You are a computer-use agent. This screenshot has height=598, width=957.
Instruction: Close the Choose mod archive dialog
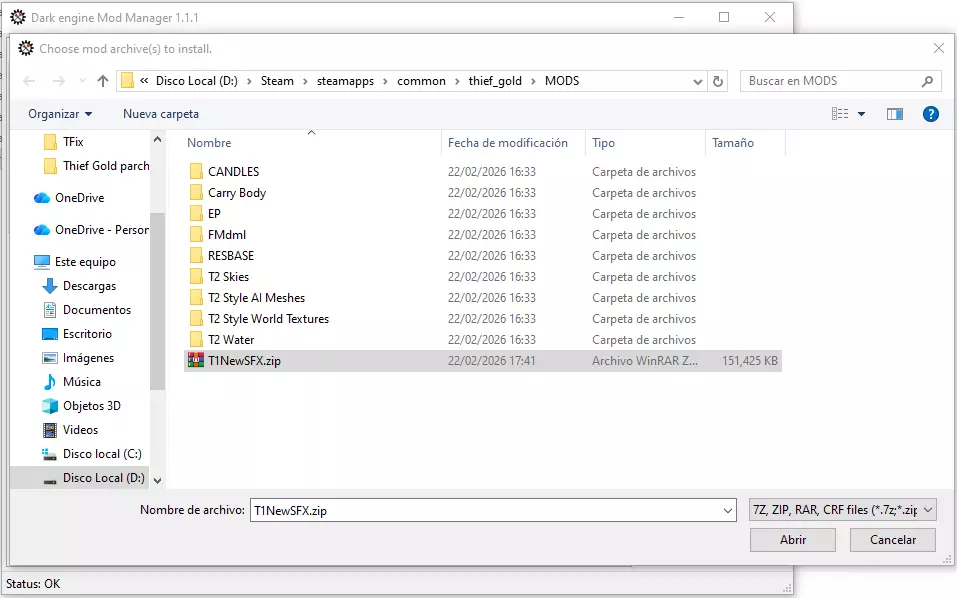[x=939, y=48]
